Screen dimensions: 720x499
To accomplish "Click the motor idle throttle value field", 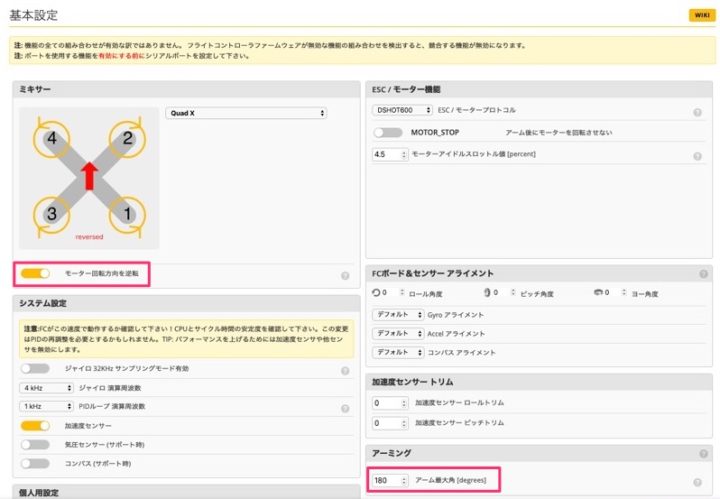I will [x=389, y=155].
